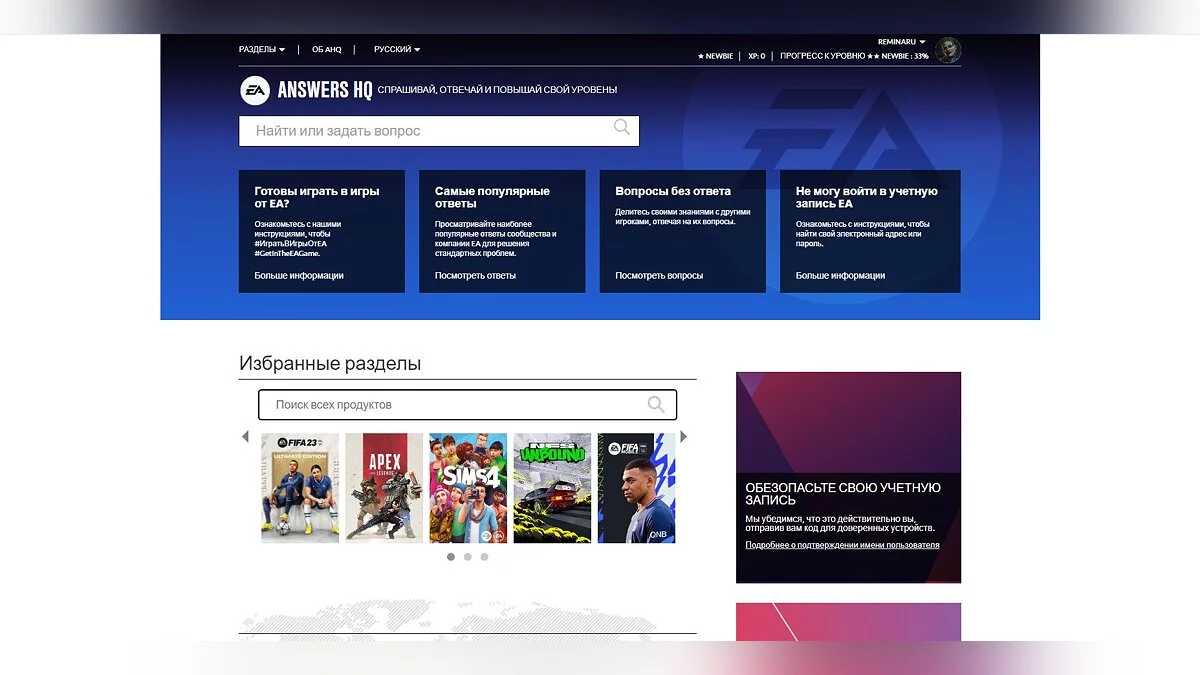Select first carousel page dot
The image size is (1200, 675).
point(451,557)
